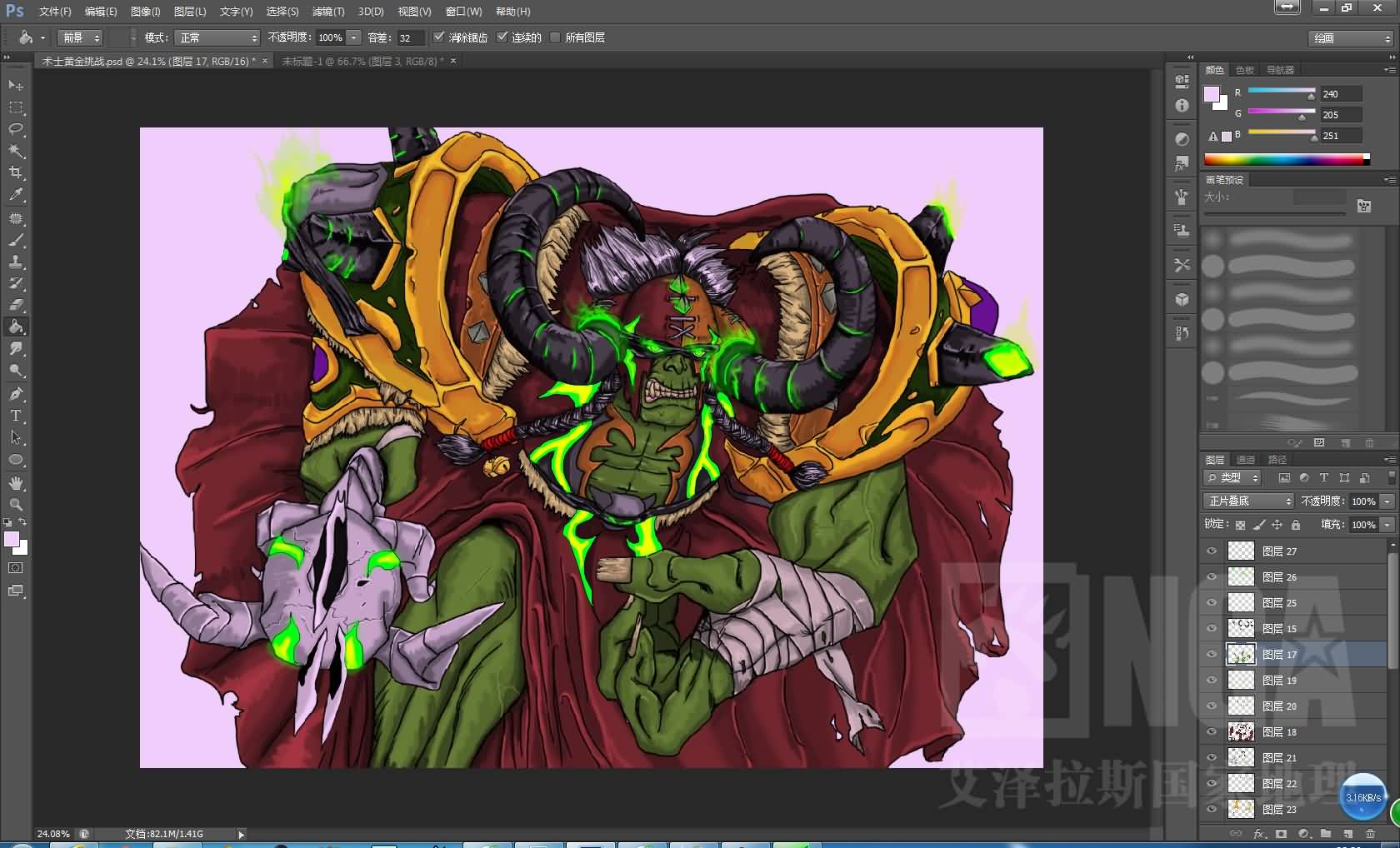Select the Eyedropper tool

point(16,195)
